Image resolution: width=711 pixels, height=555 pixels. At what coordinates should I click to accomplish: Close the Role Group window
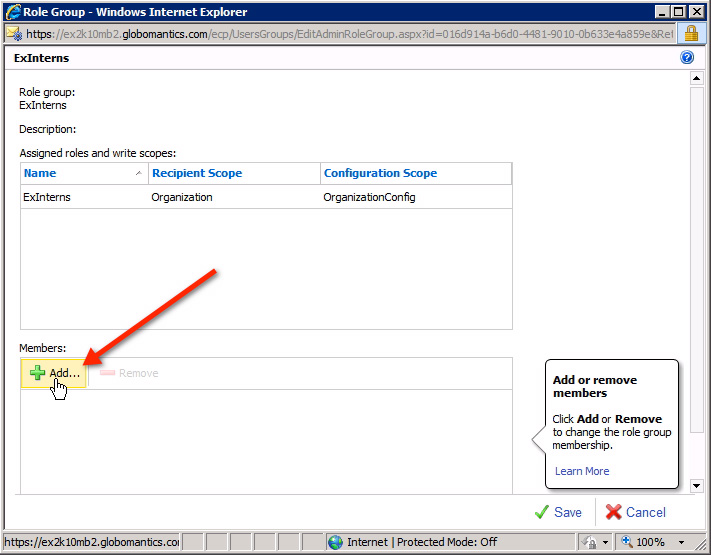coord(696,12)
